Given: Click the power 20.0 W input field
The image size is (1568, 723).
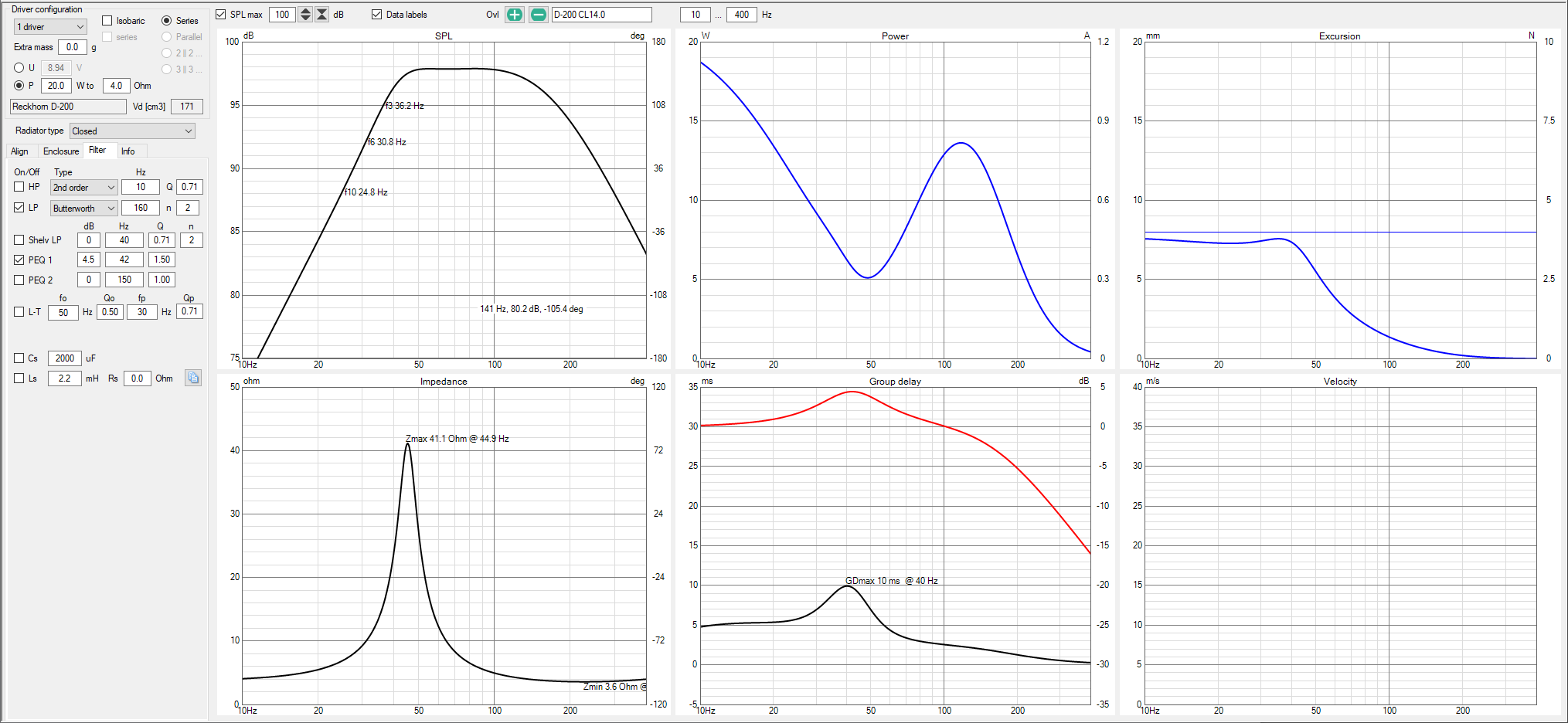Looking at the screenshot, I should (x=56, y=86).
